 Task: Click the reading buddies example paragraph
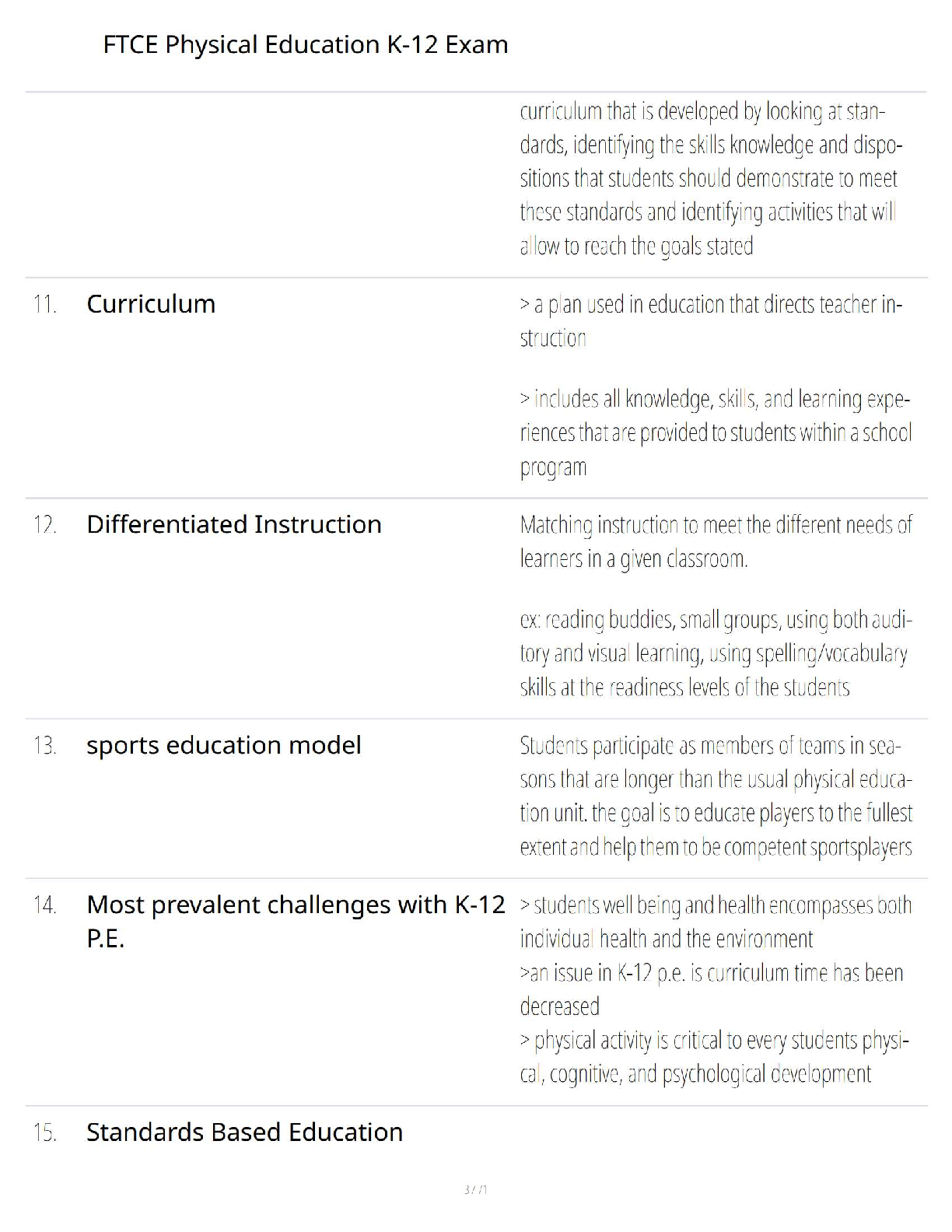(x=714, y=653)
